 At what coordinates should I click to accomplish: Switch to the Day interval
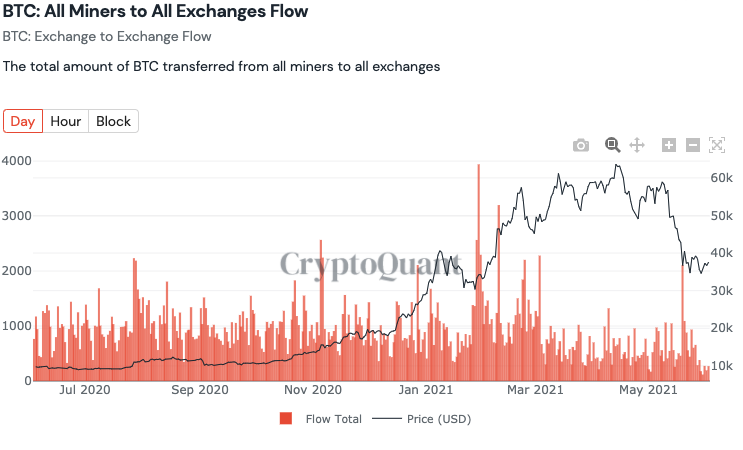[23, 121]
